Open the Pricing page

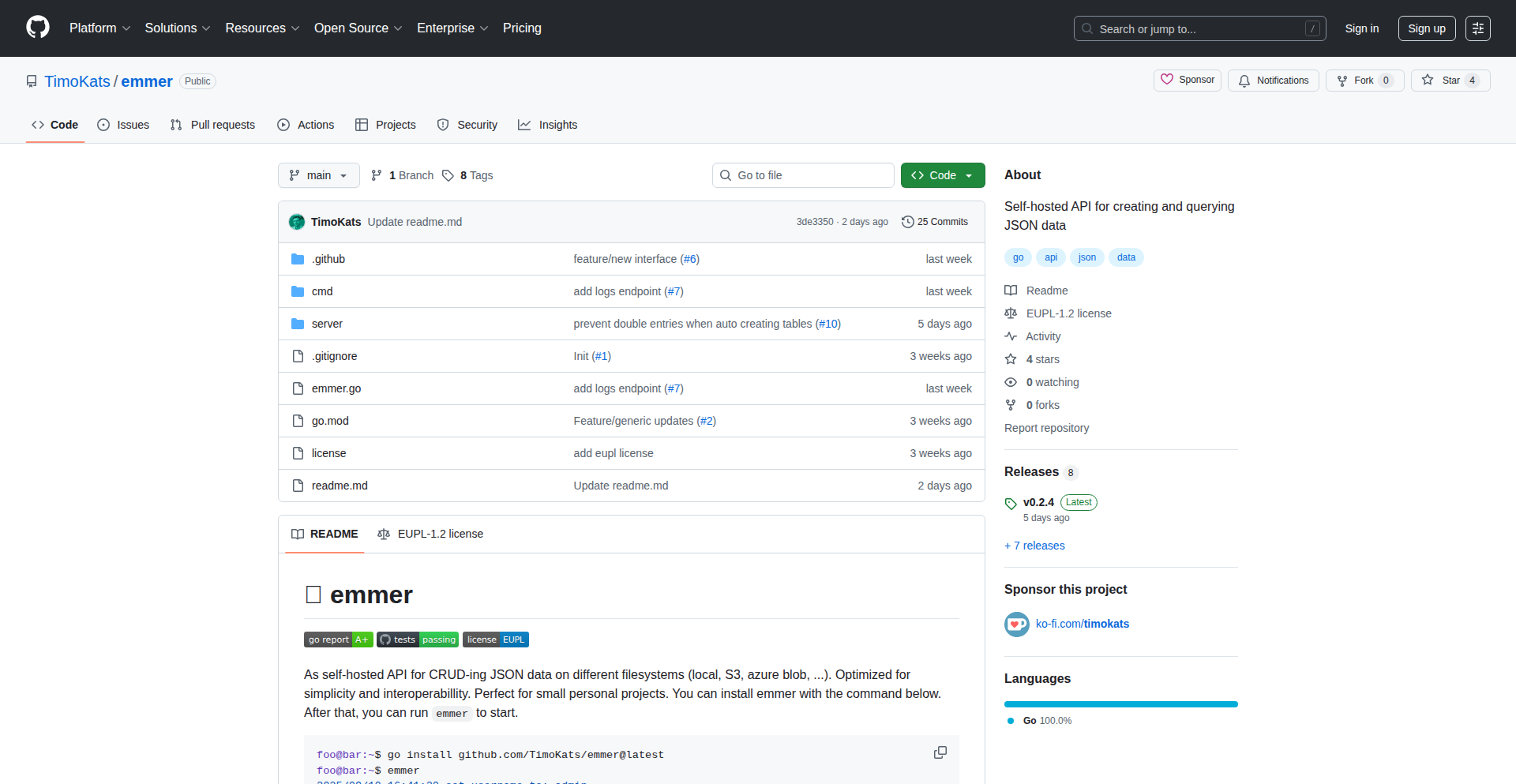click(522, 28)
